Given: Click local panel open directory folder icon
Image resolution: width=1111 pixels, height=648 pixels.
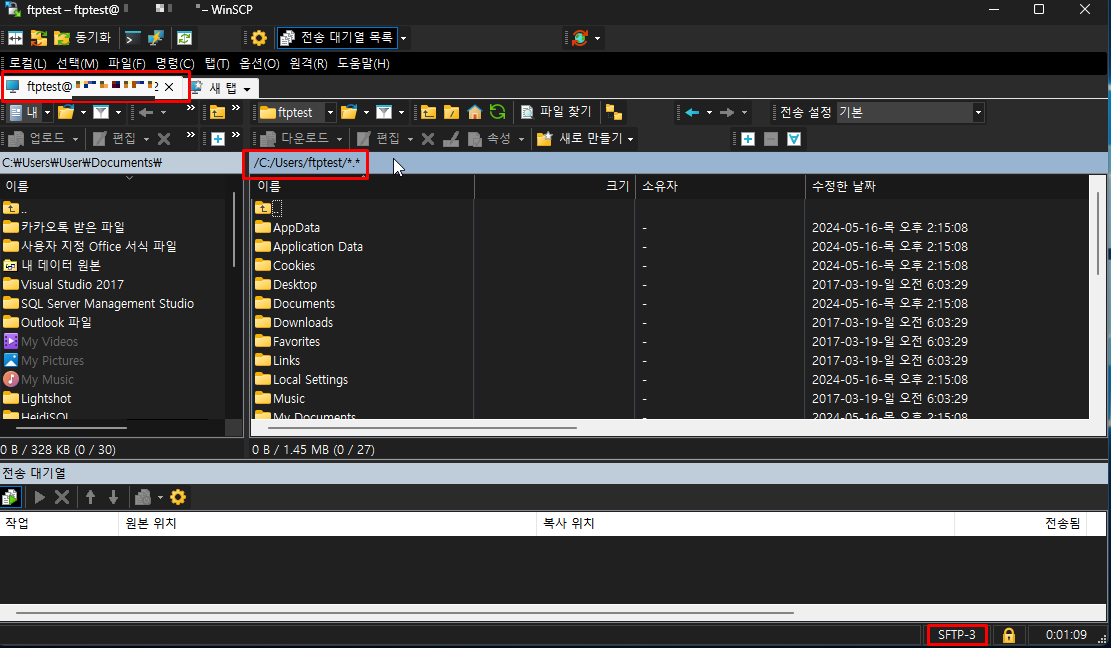Looking at the screenshot, I should point(66,113).
